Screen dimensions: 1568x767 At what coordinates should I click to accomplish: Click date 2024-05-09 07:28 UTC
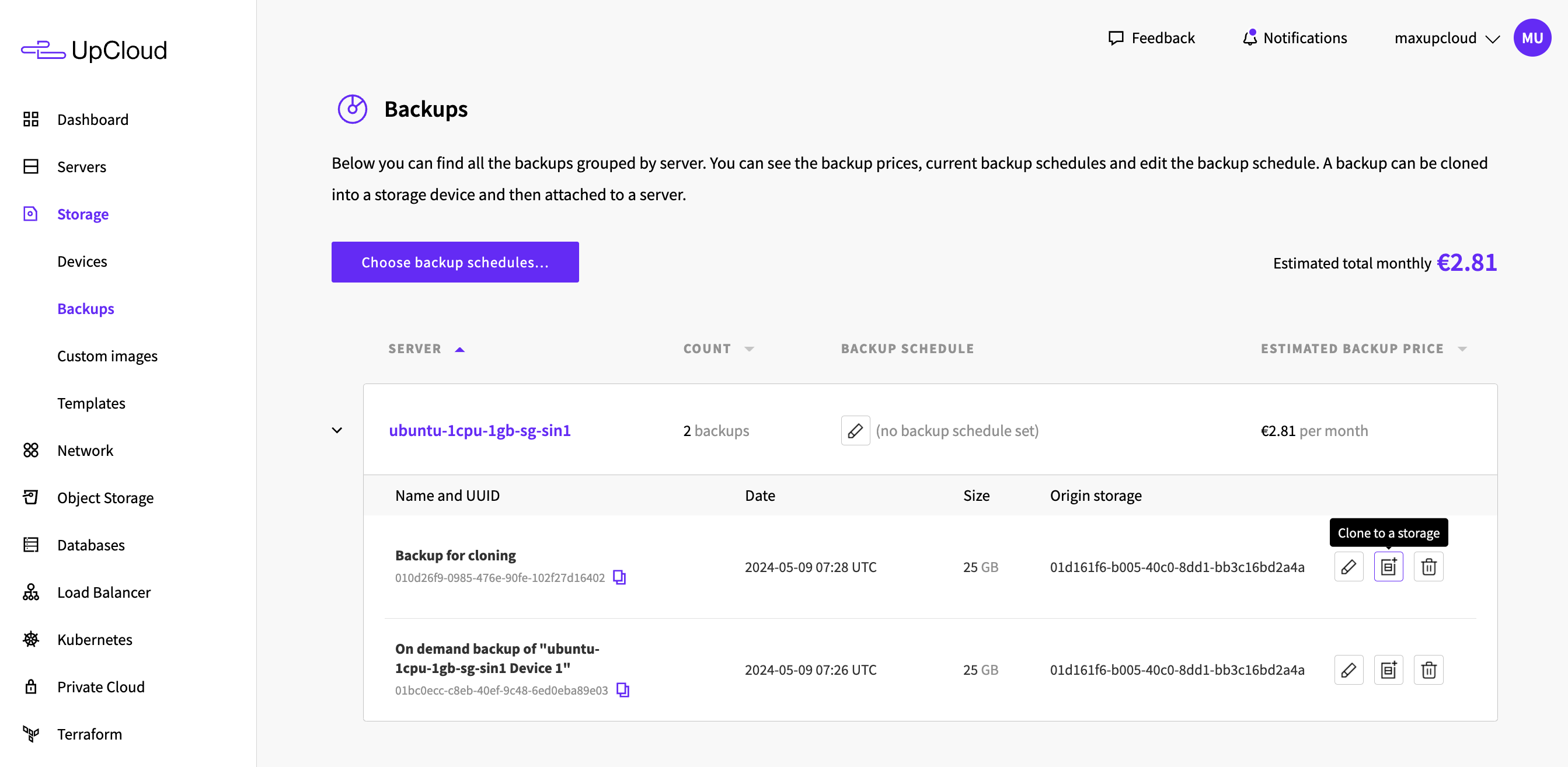811,567
